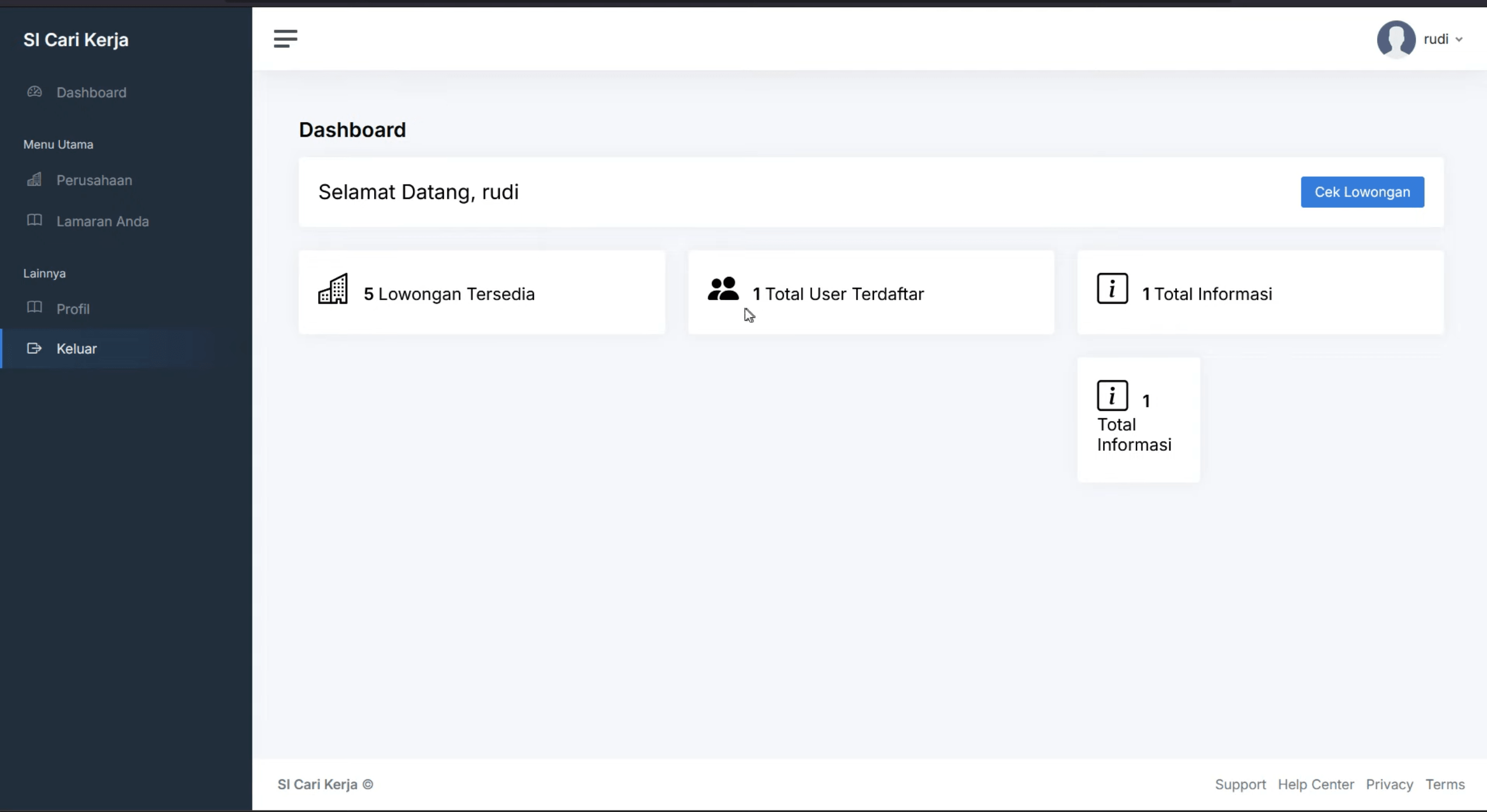Open the Terms footer link

(1445, 784)
